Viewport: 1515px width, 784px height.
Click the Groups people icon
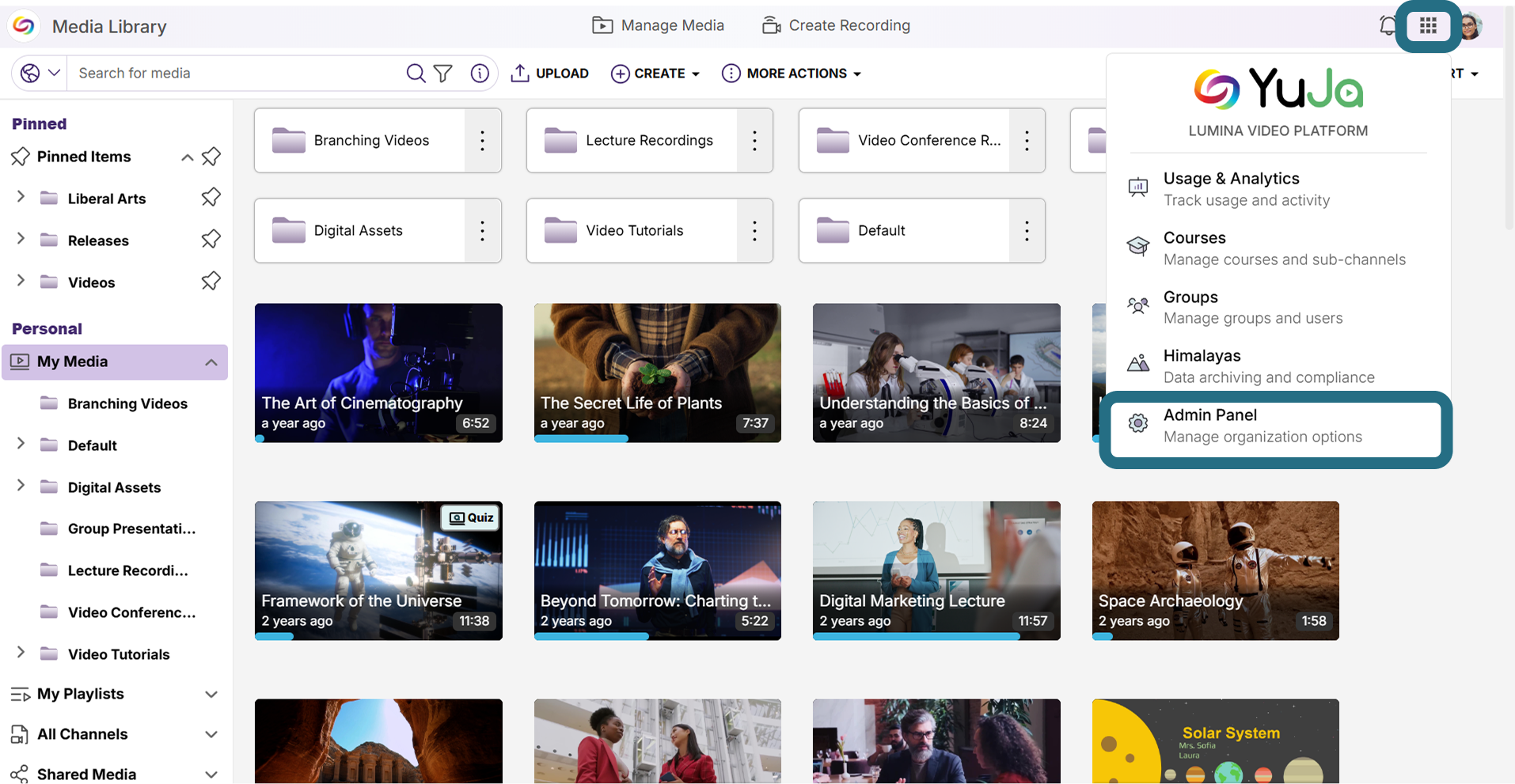1137,305
